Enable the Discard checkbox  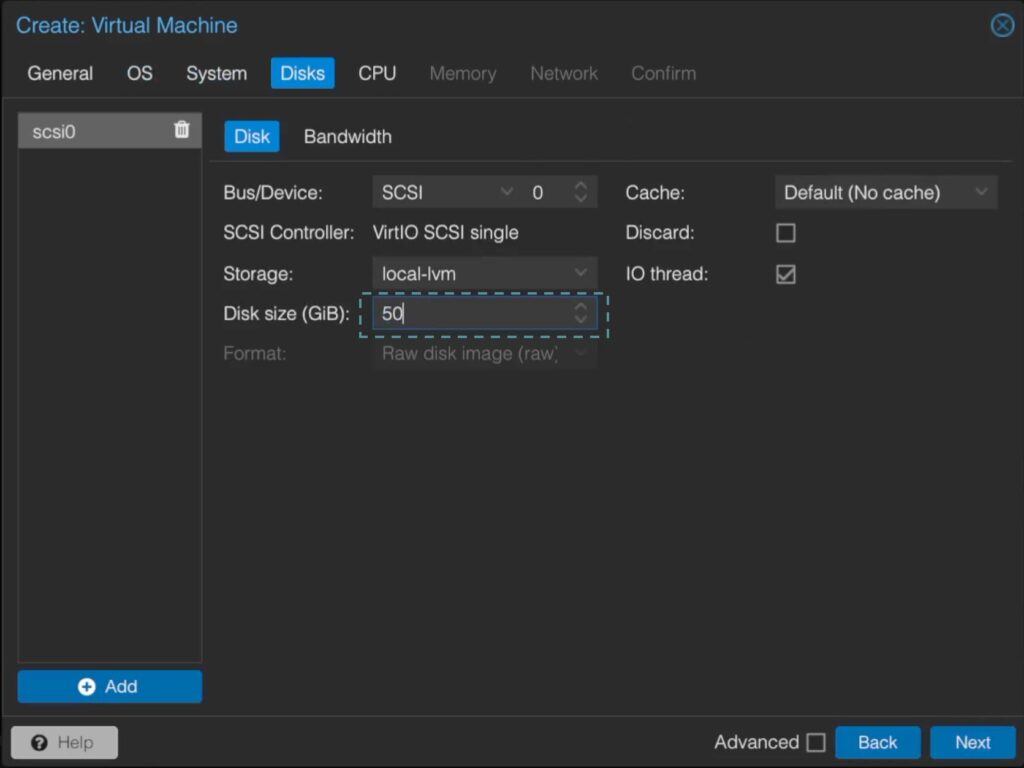click(x=786, y=233)
